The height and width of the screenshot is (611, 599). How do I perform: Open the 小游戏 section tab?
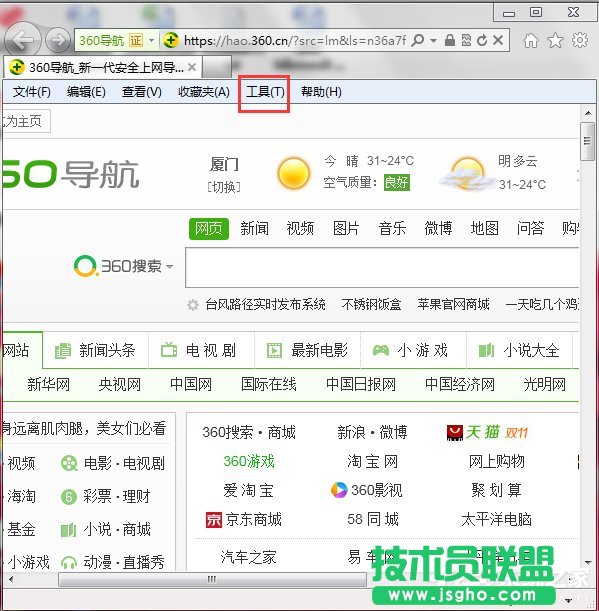click(413, 350)
